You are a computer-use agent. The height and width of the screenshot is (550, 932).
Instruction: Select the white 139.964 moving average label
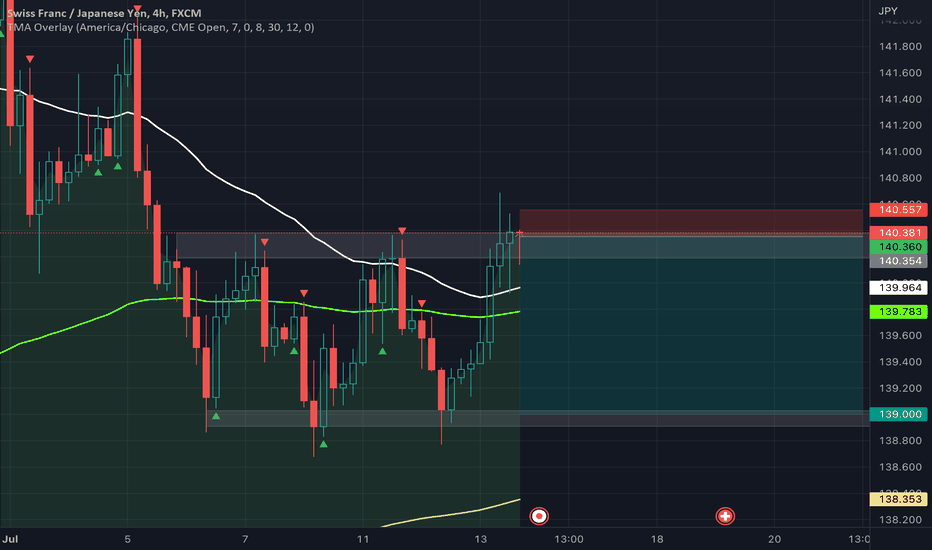coord(898,288)
